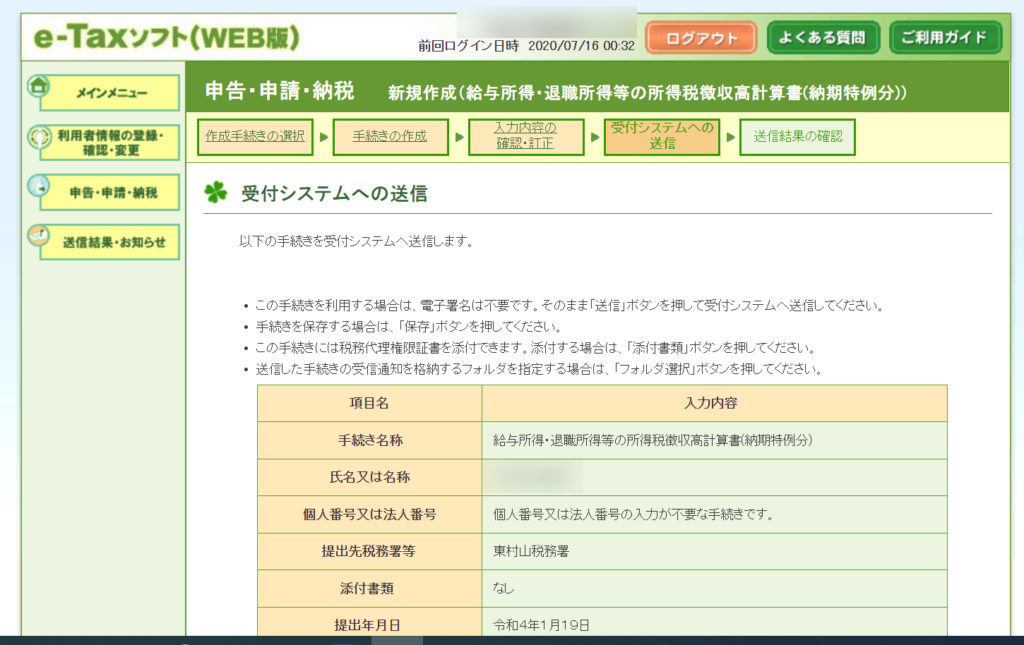Image resolution: width=1024 pixels, height=645 pixels.
Task: Open the ご利用ガイド button
Action: (x=944, y=38)
